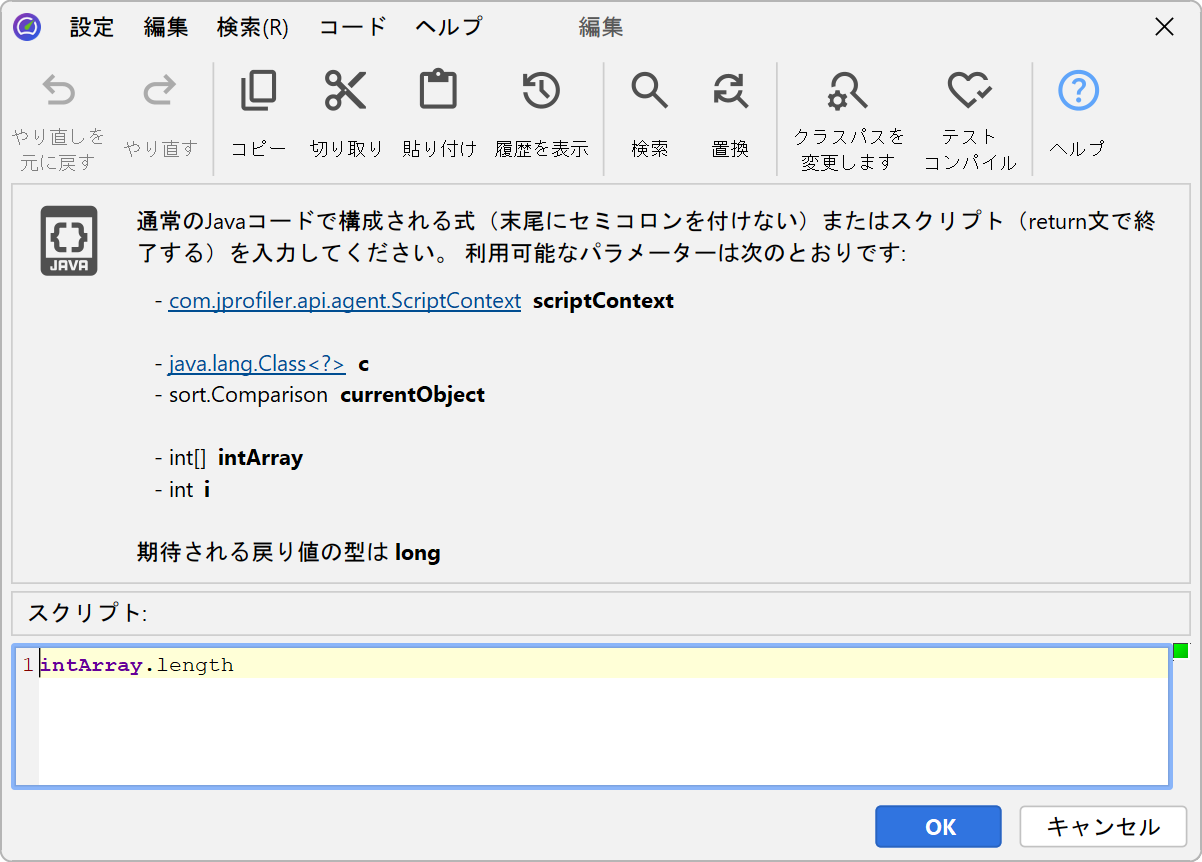Open the classpath settings (クラスパスを変更します) icon
The image size is (1202, 862).
coord(848,92)
